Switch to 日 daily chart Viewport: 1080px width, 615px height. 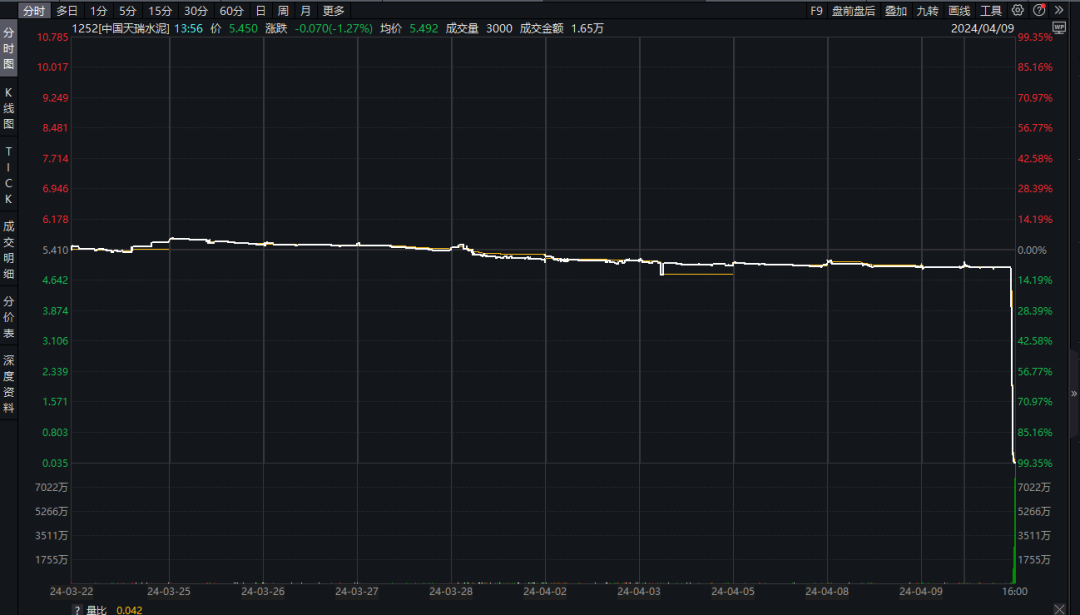pyautogui.click(x=261, y=10)
